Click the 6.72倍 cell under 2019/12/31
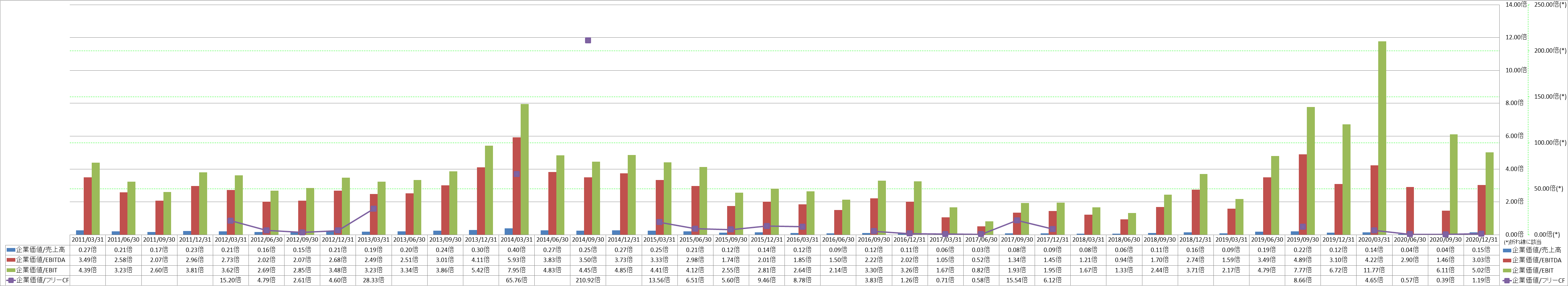1568x286 pixels. (x=1338, y=270)
